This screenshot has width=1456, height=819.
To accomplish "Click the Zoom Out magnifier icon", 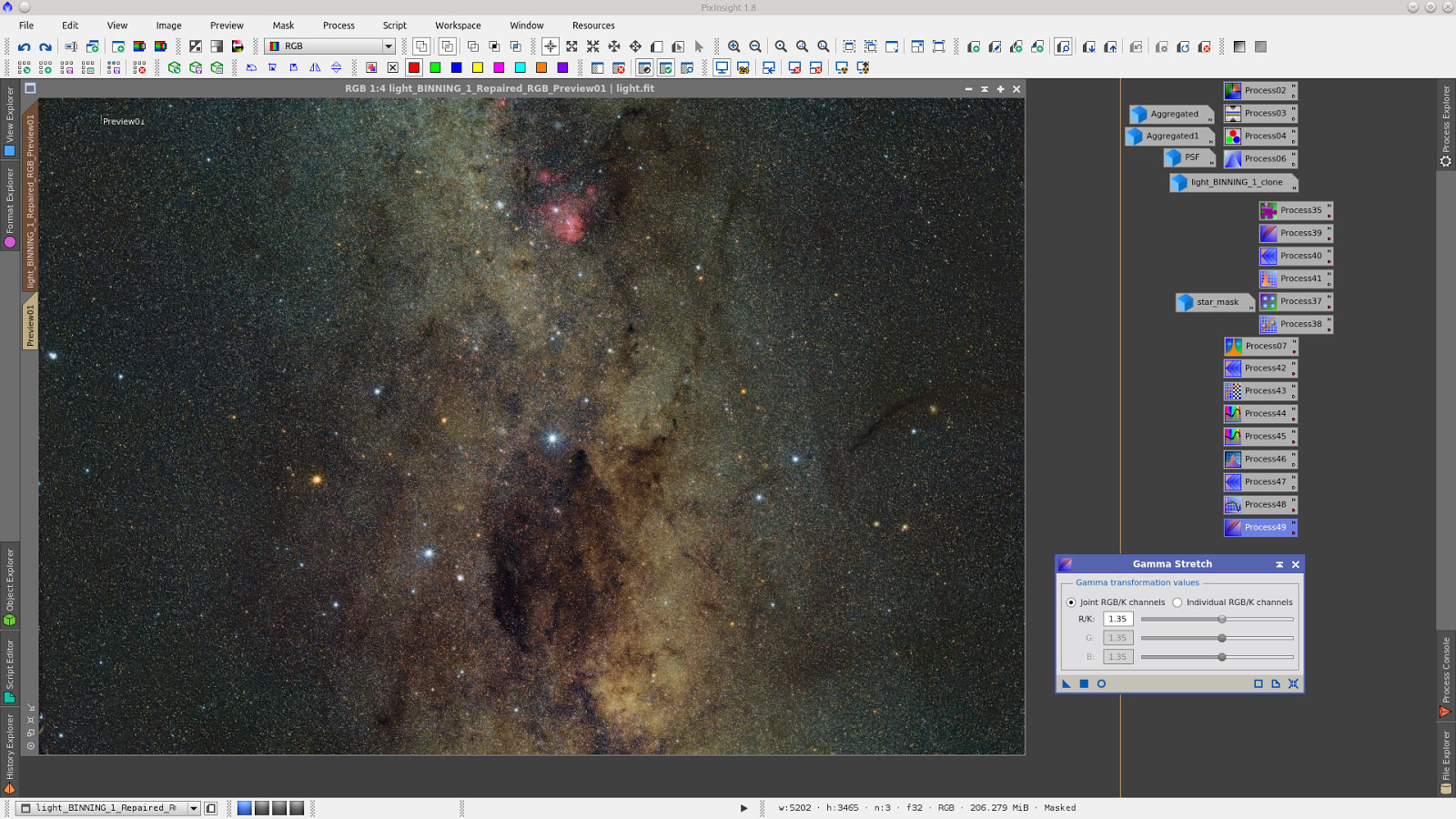I will [x=755, y=46].
